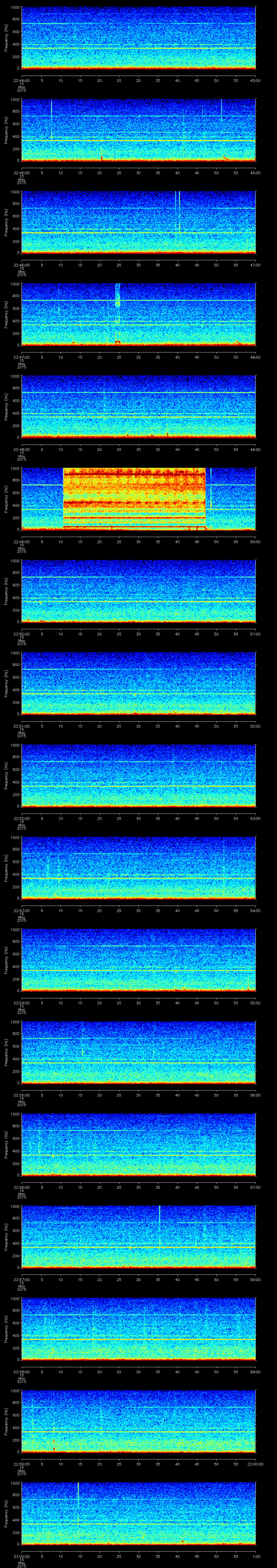Select the 22:56:00 start time label
The height and width of the screenshot is (1568, 277).
click(x=21, y=1187)
